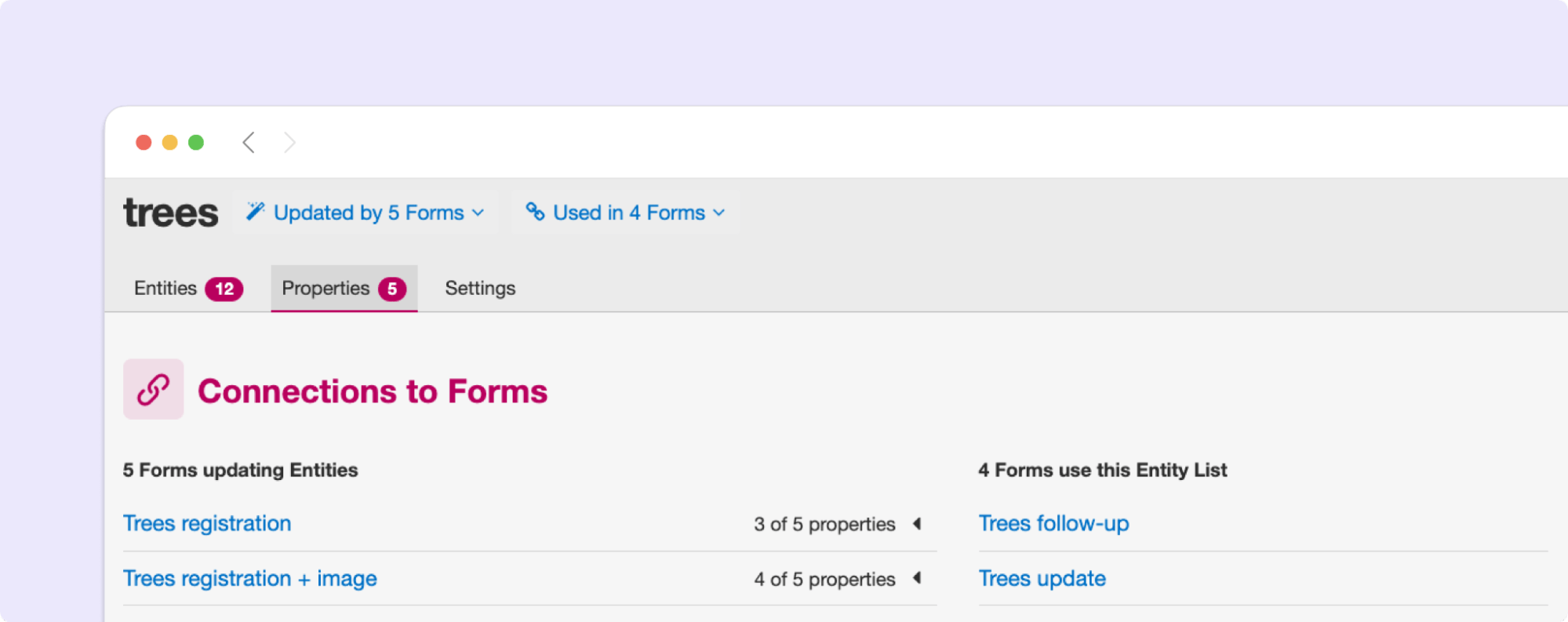Click the yellow traffic light dot
Screen dimensions: 1568x622
(169, 142)
